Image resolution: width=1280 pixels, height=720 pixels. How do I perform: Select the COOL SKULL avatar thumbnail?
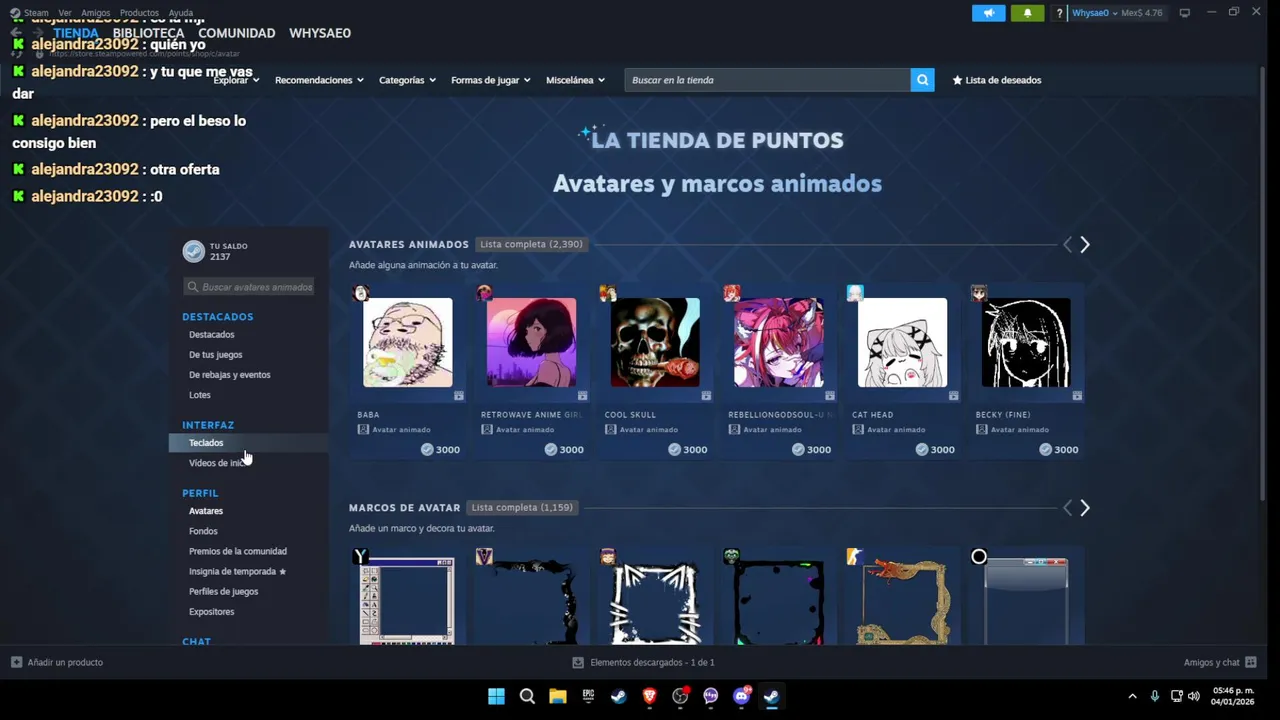(655, 343)
